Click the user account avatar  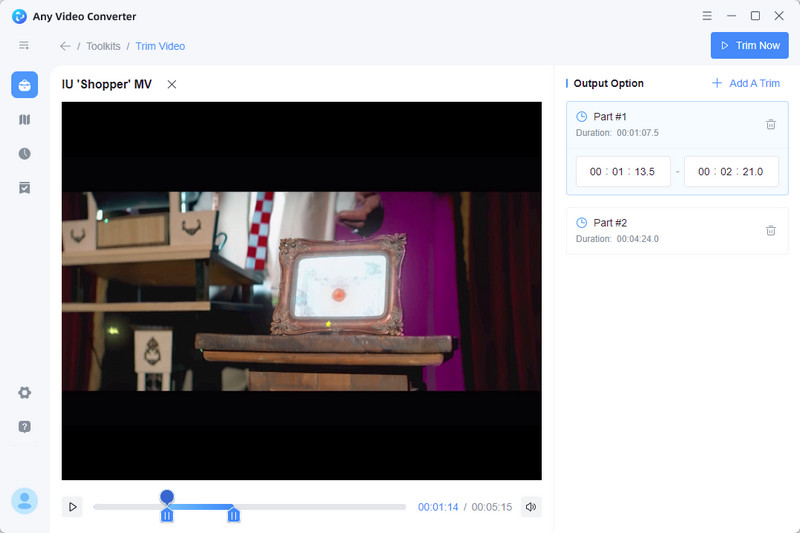click(x=24, y=501)
